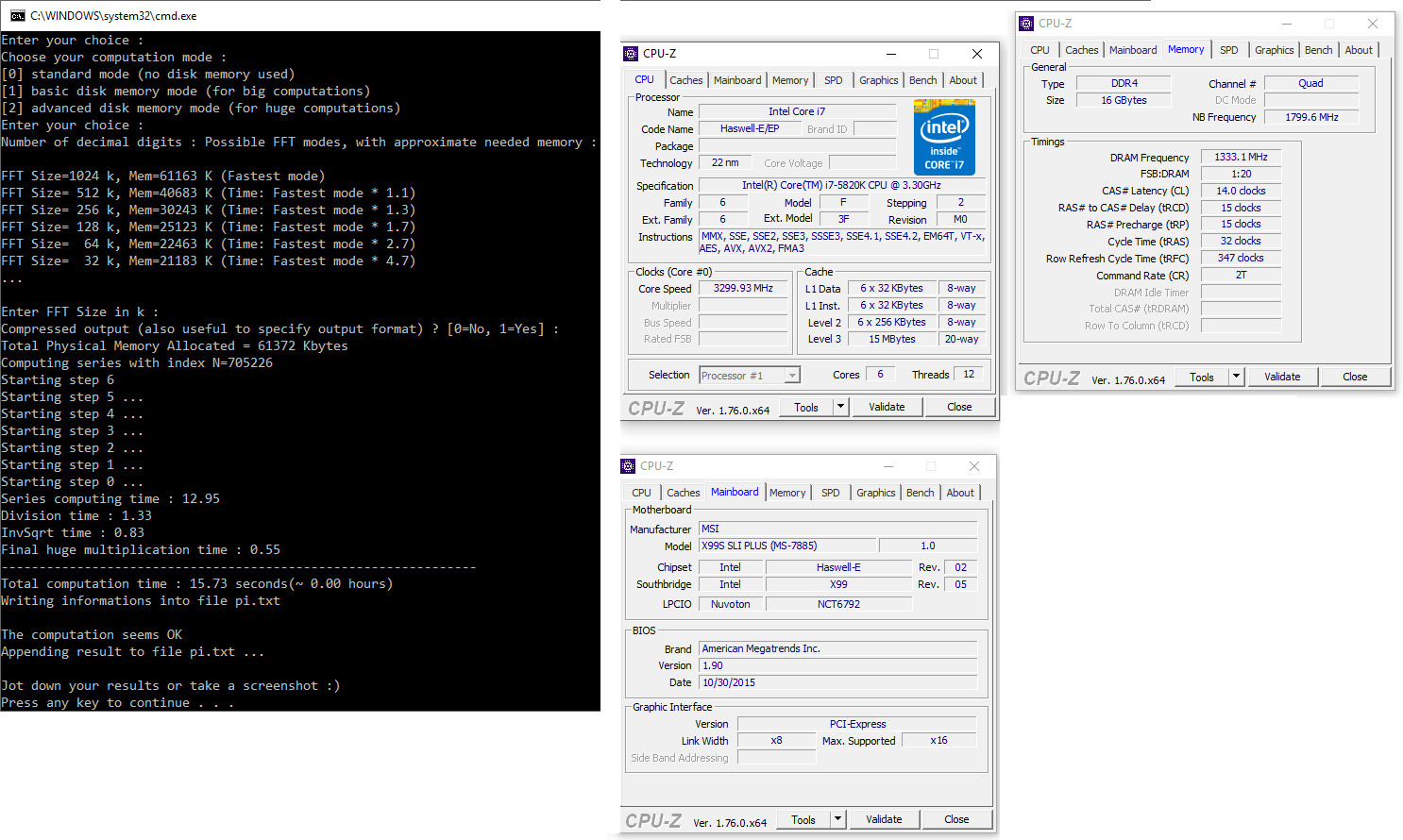Screen dimensions: 1403x840
Task: Click the Command Rate value 2T
Action: click(1241, 276)
